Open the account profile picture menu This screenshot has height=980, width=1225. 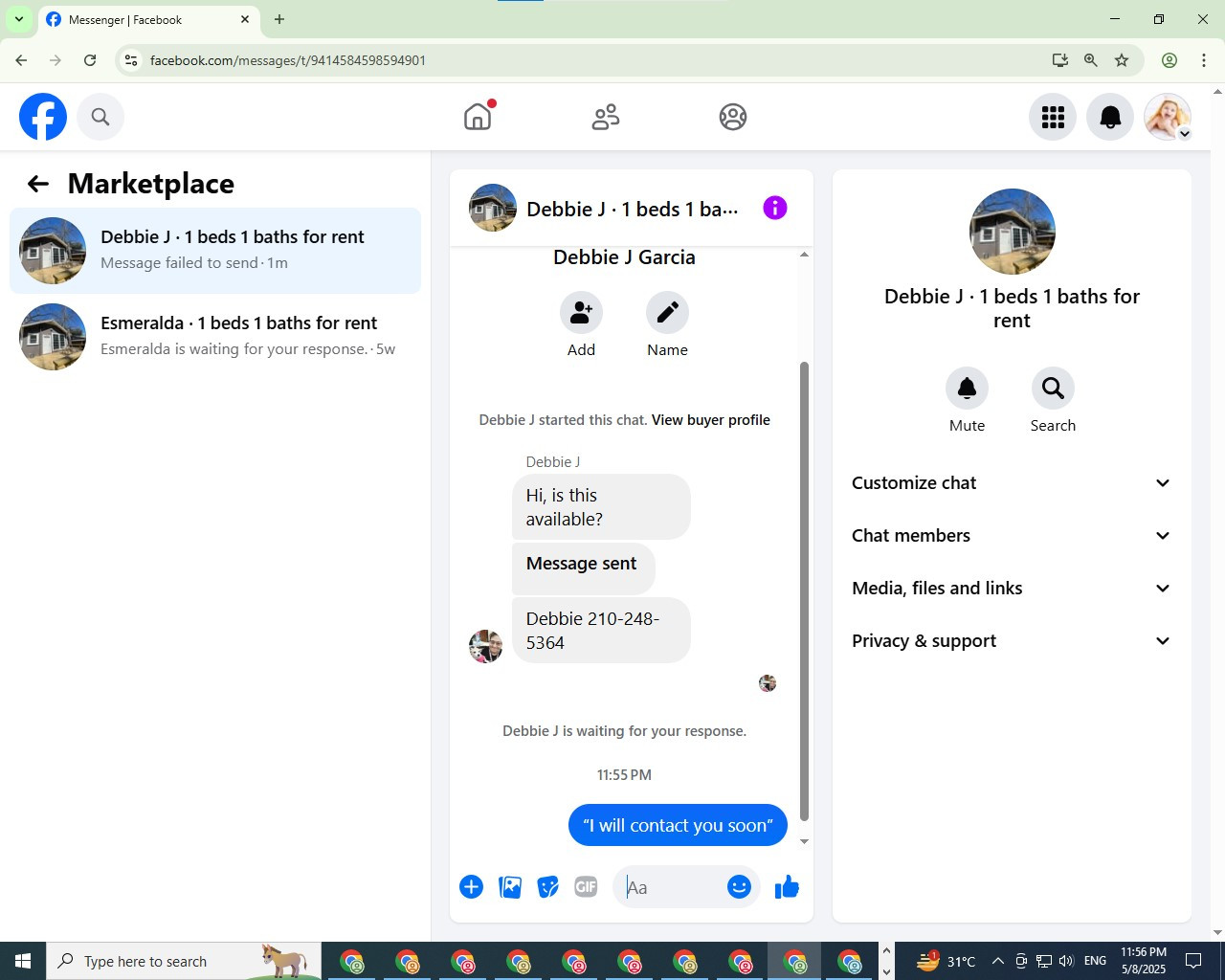point(1168,117)
